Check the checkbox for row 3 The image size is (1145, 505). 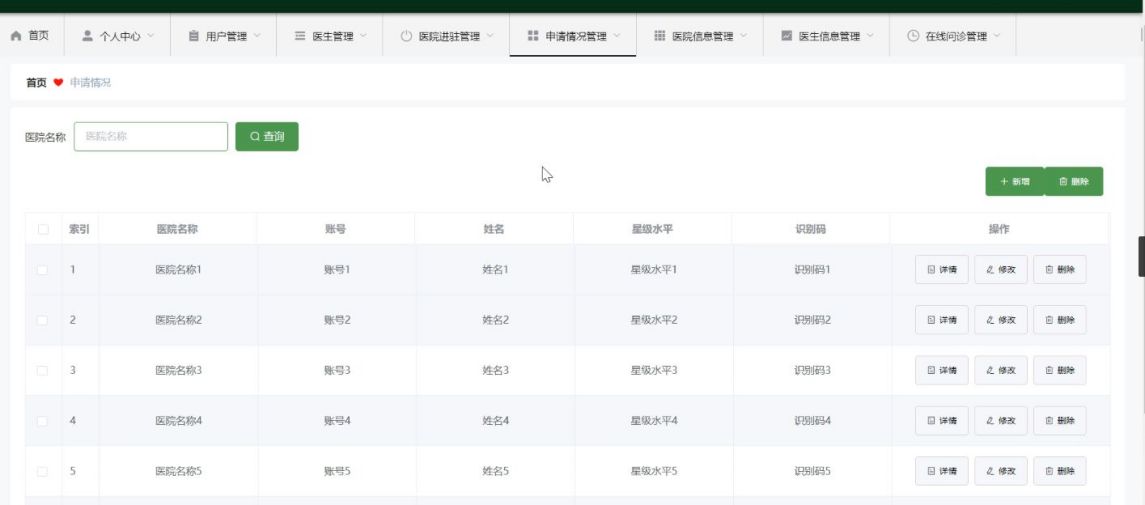tap(43, 370)
